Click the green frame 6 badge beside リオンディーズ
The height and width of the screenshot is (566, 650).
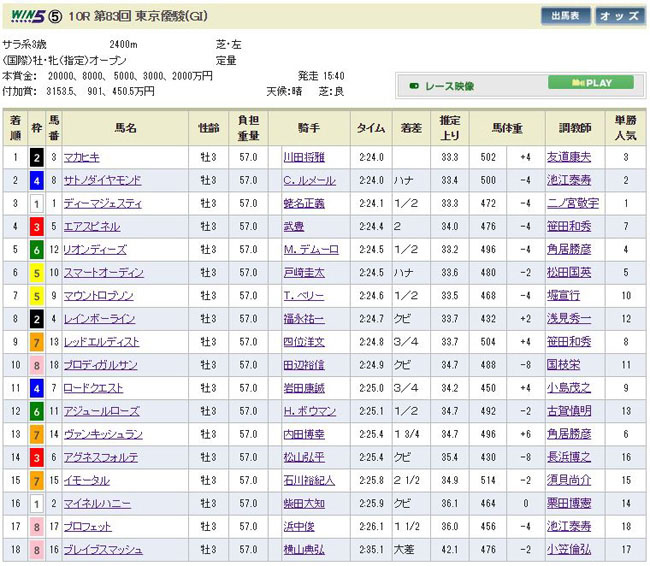tap(37, 249)
